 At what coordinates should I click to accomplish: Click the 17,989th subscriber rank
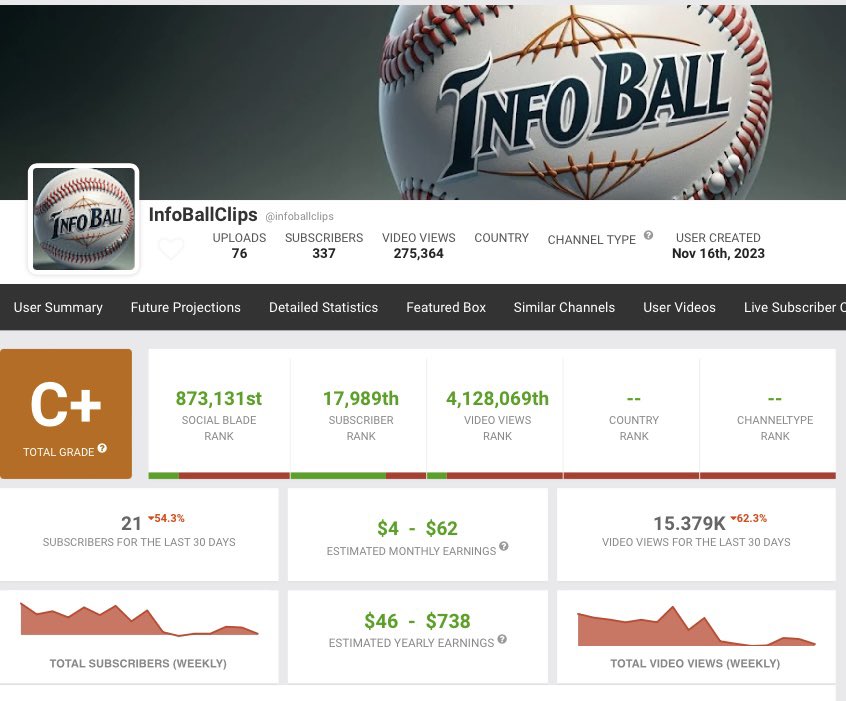pyautogui.click(x=360, y=398)
